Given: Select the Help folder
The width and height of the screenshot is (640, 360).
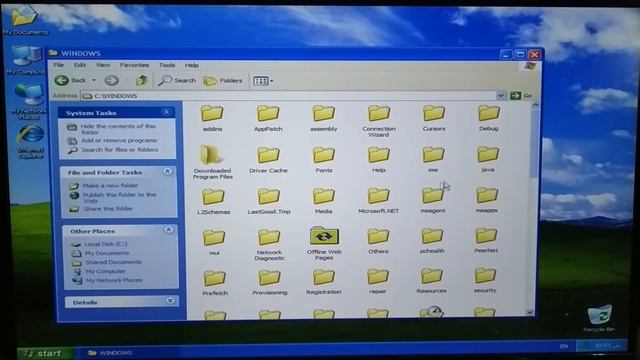Looking at the screenshot, I should (x=378, y=160).
